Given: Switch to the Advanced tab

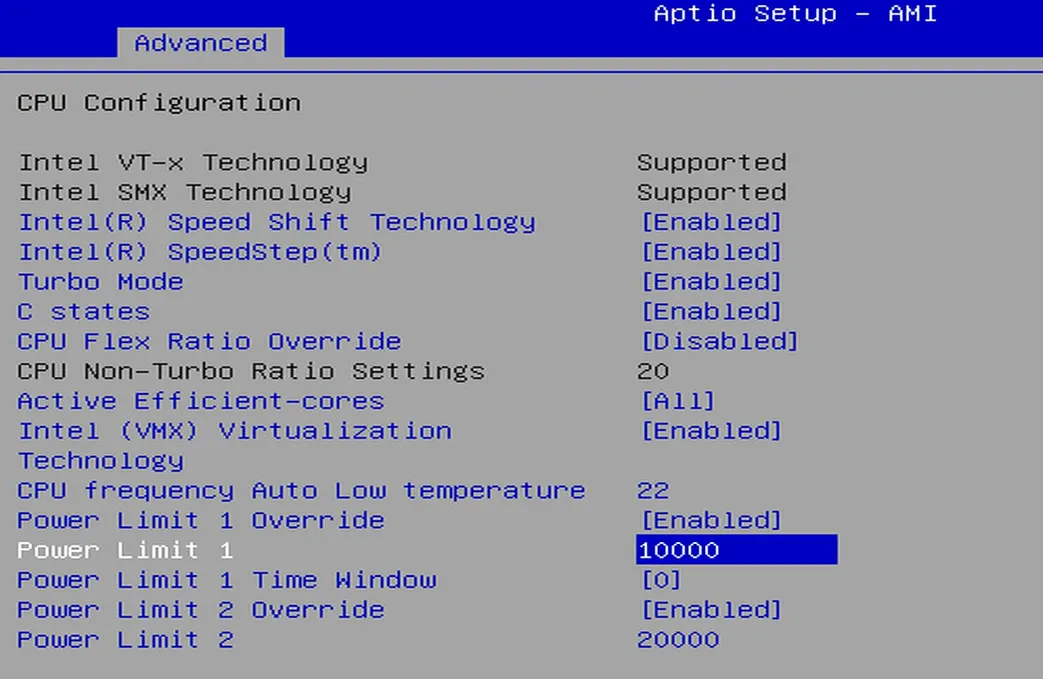Looking at the screenshot, I should point(200,43).
